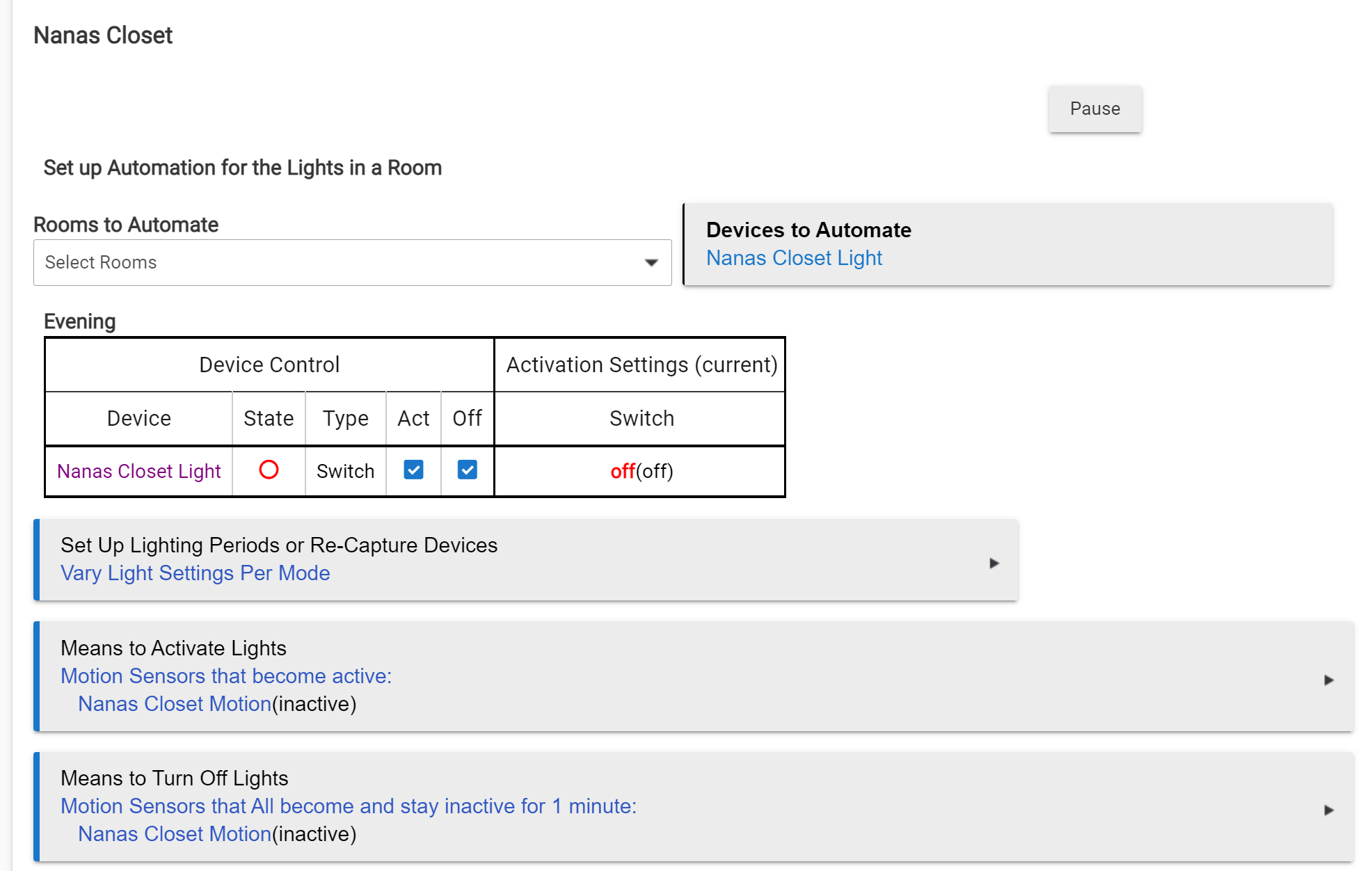1372x871 pixels.
Task: Click Motion Sensors stay inactive 1 minute link
Action: [348, 806]
